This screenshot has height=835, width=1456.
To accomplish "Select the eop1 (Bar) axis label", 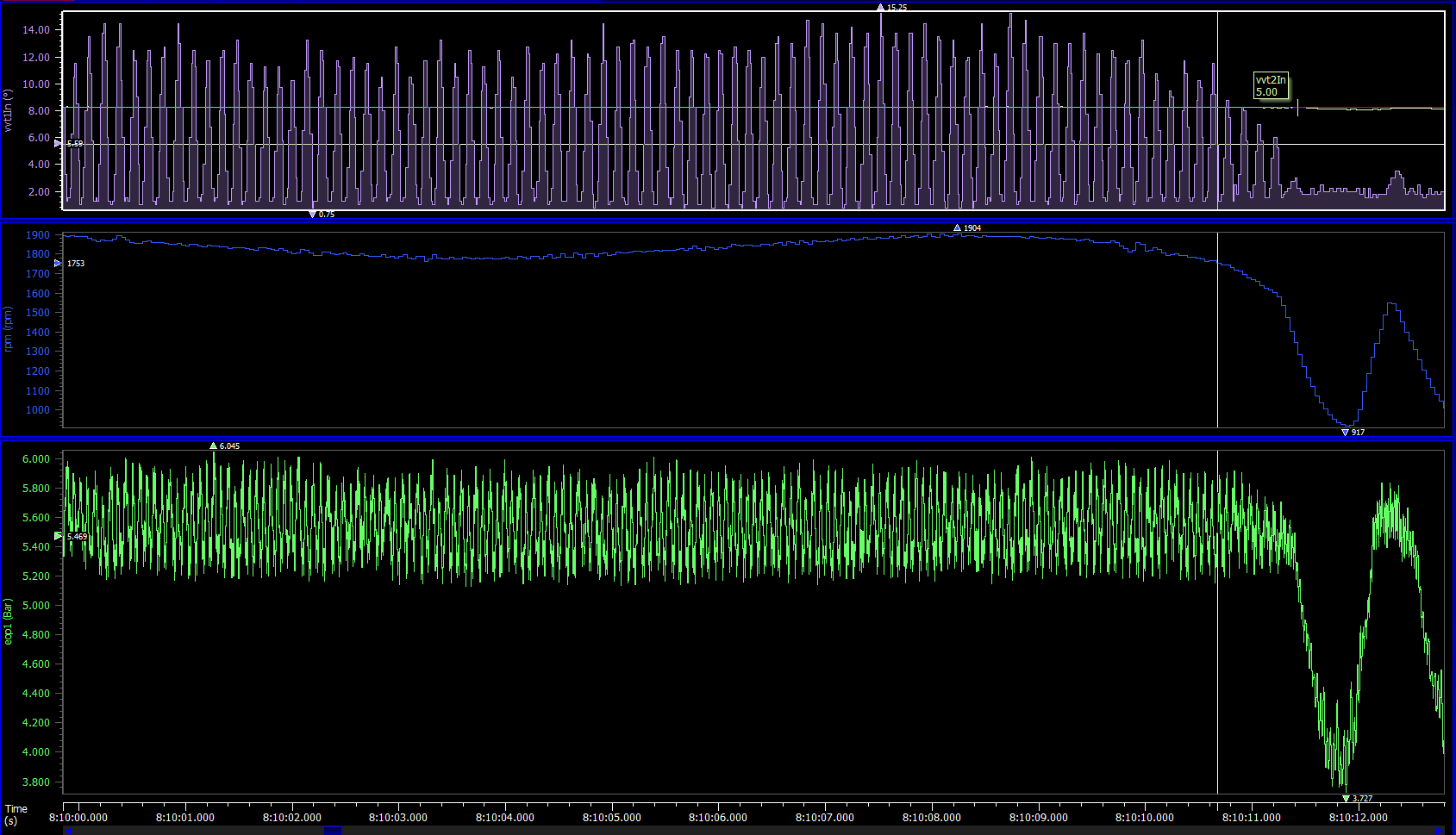I will point(9,620).
